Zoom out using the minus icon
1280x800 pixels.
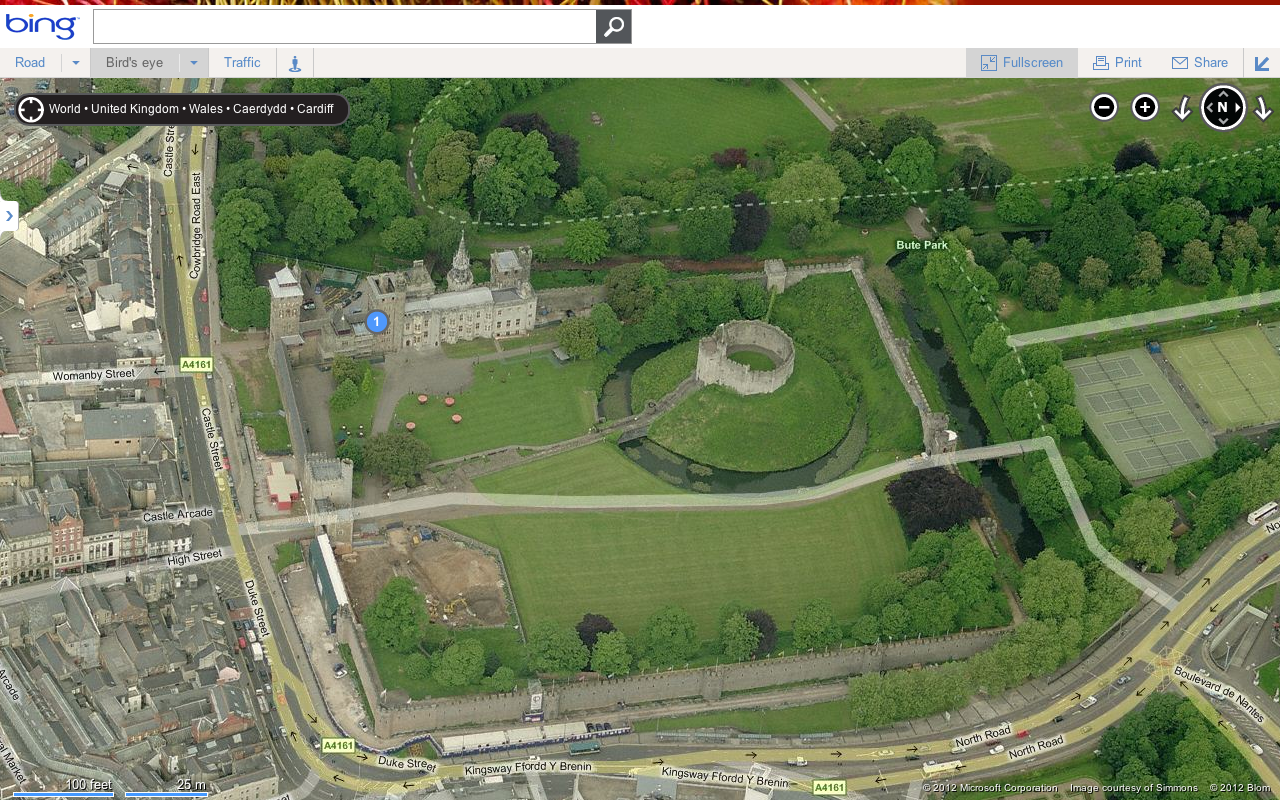1104,106
